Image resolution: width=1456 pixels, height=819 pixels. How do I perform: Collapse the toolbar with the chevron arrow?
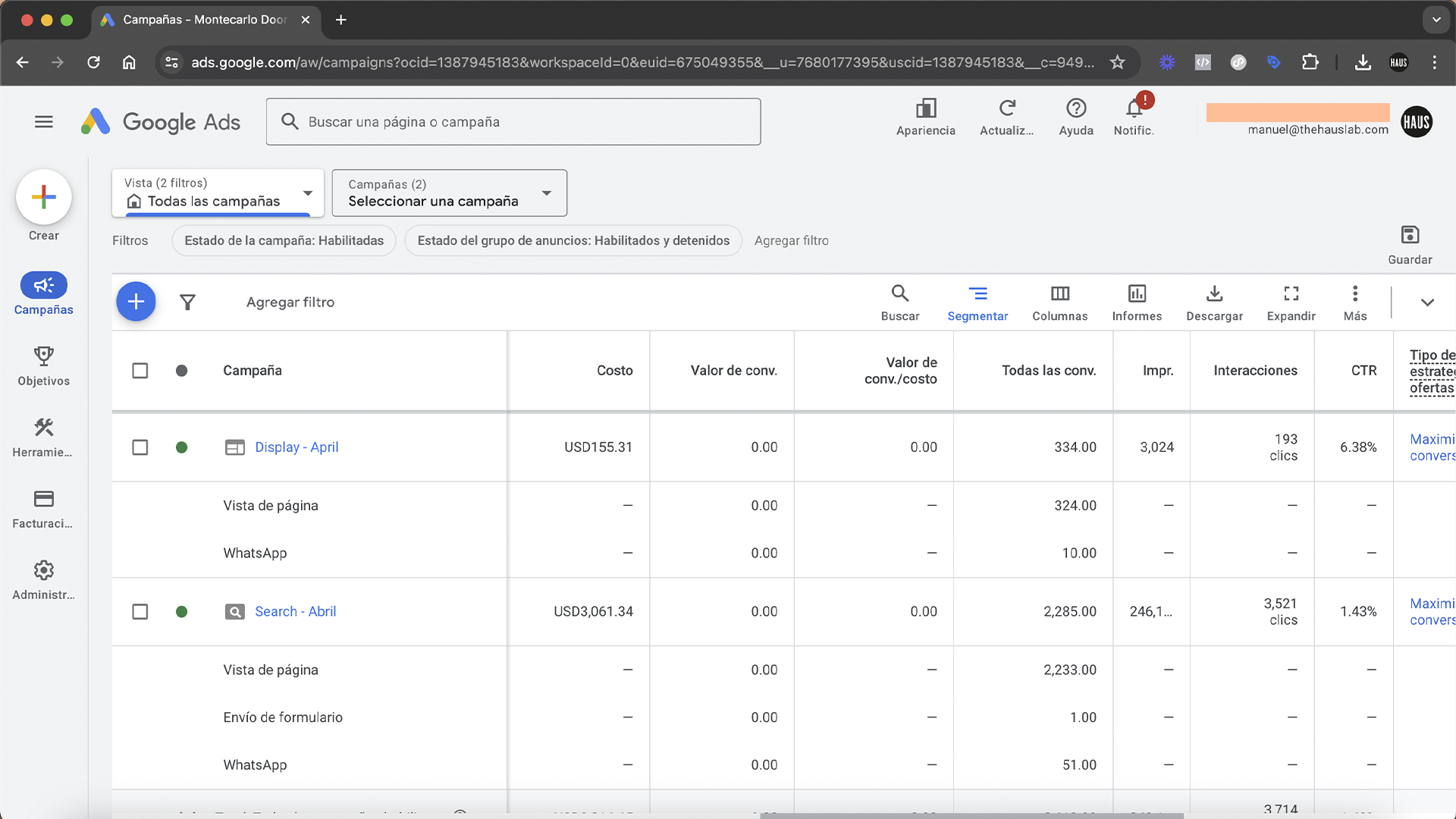[x=1427, y=303]
